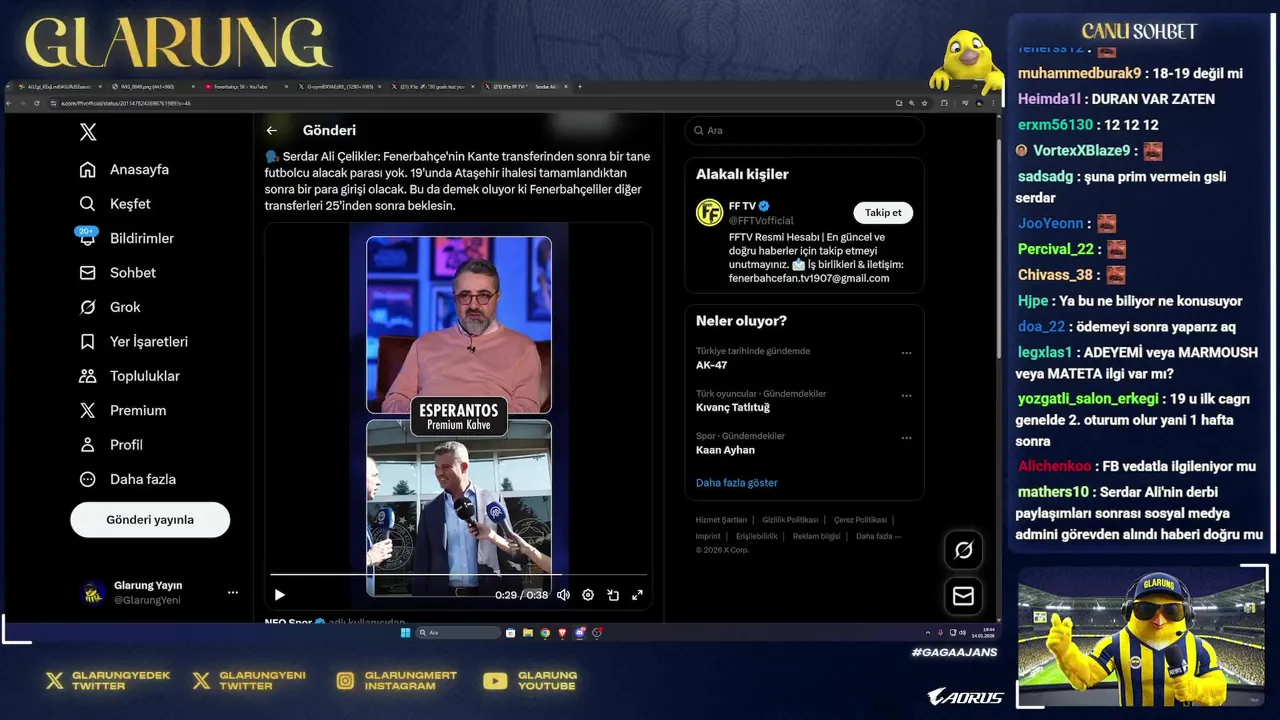Screen dimensions: 1280x720
Task: Open Sohbet messages
Action: [x=117, y=273]
